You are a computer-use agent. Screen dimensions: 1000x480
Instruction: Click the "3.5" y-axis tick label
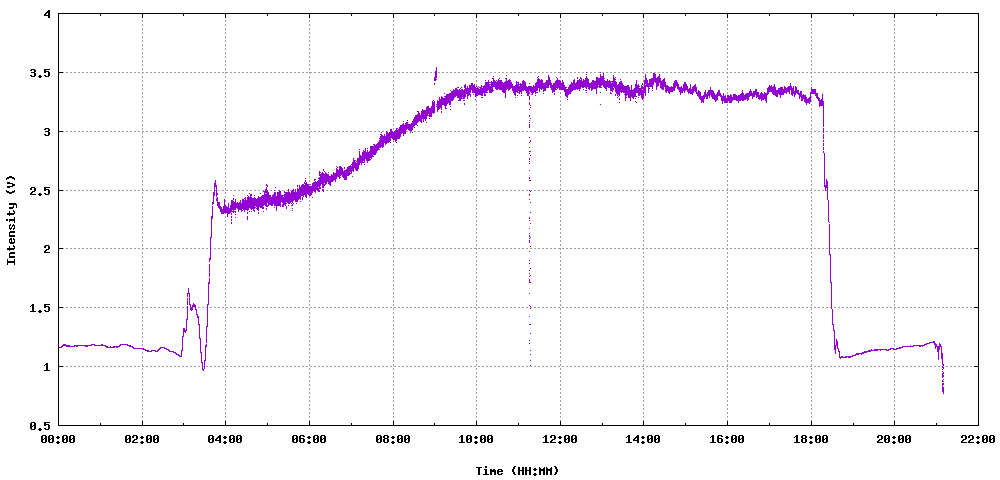click(x=40, y=73)
